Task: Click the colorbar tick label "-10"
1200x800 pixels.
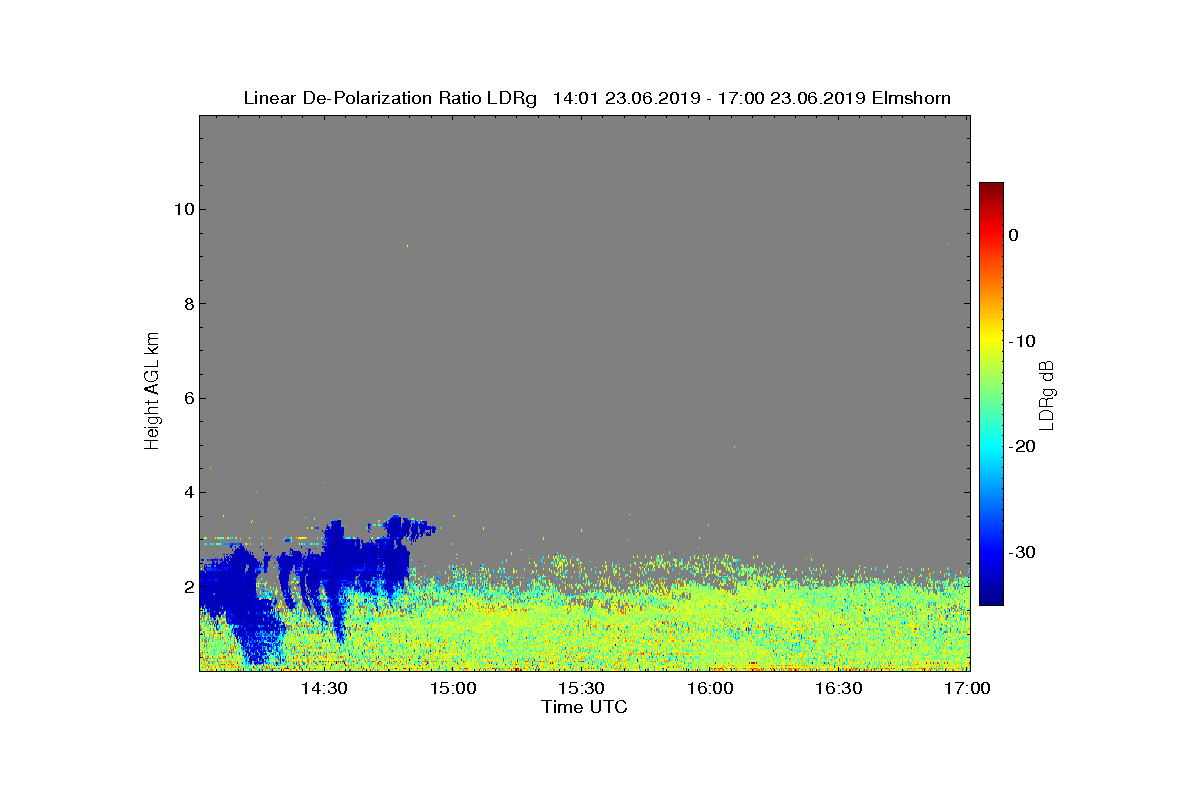Action: (x=1021, y=341)
